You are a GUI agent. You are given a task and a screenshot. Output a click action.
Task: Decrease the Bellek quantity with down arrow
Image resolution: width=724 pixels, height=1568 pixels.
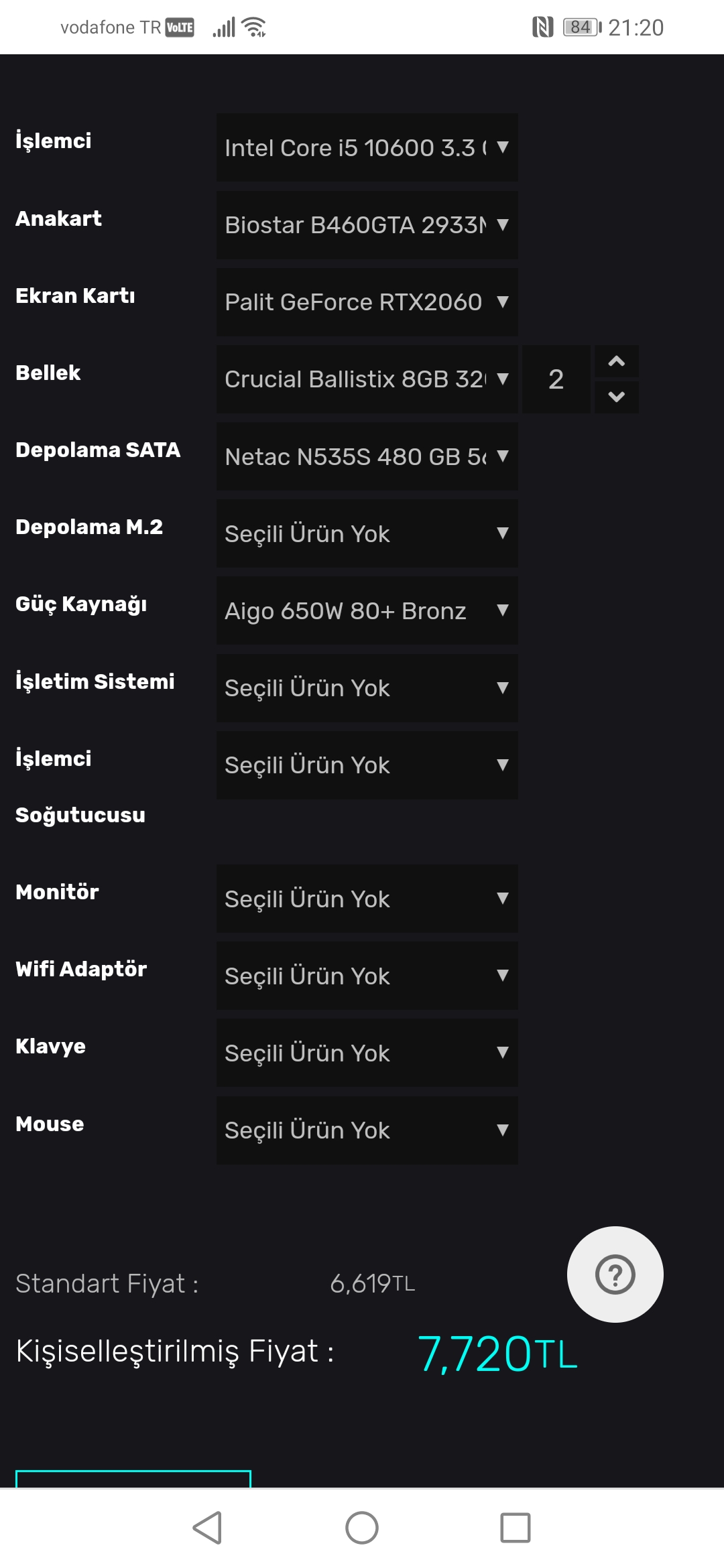coord(616,397)
